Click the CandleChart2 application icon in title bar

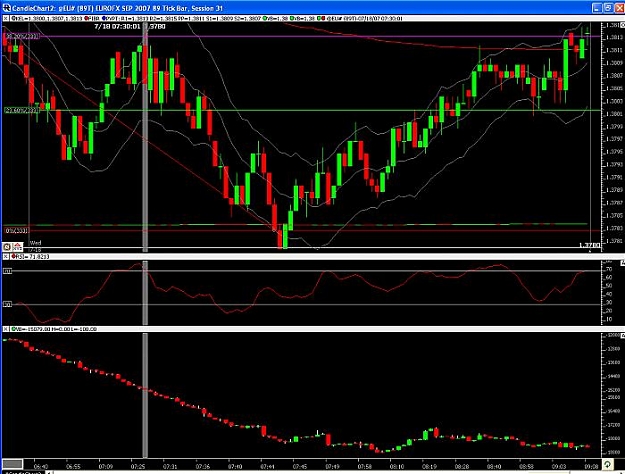pyautogui.click(x=6, y=8)
